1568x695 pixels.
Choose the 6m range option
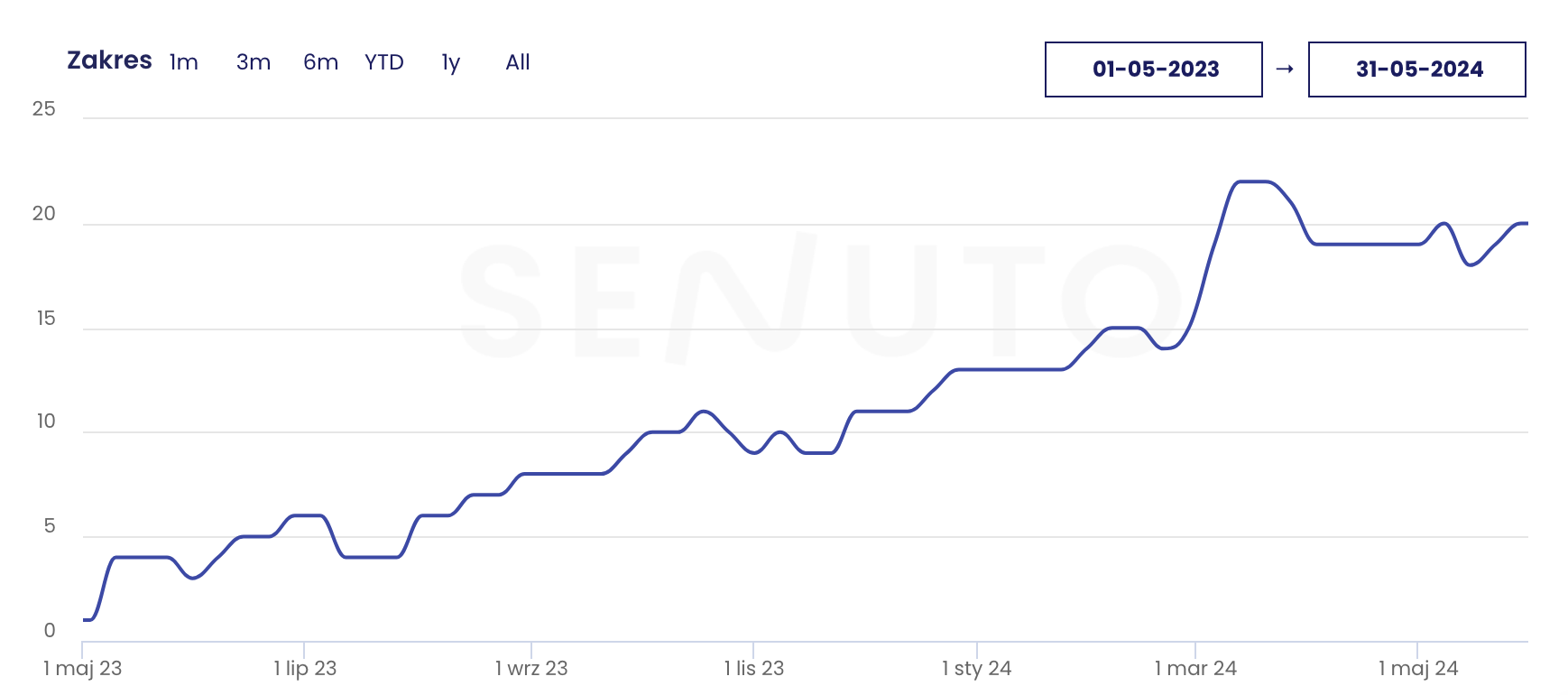click(320, 62)
